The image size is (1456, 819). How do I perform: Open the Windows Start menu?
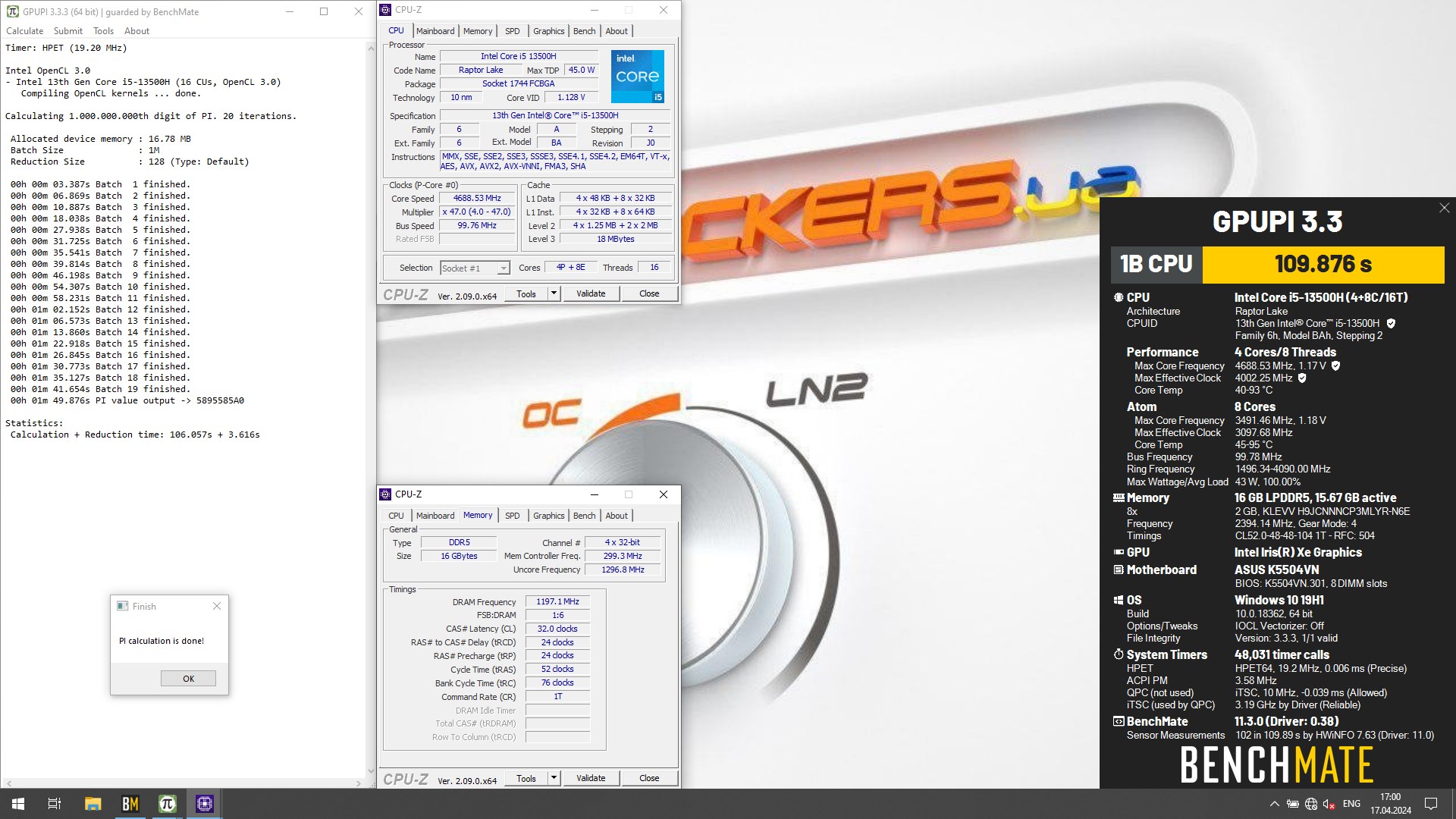click(x=17, y=804)
